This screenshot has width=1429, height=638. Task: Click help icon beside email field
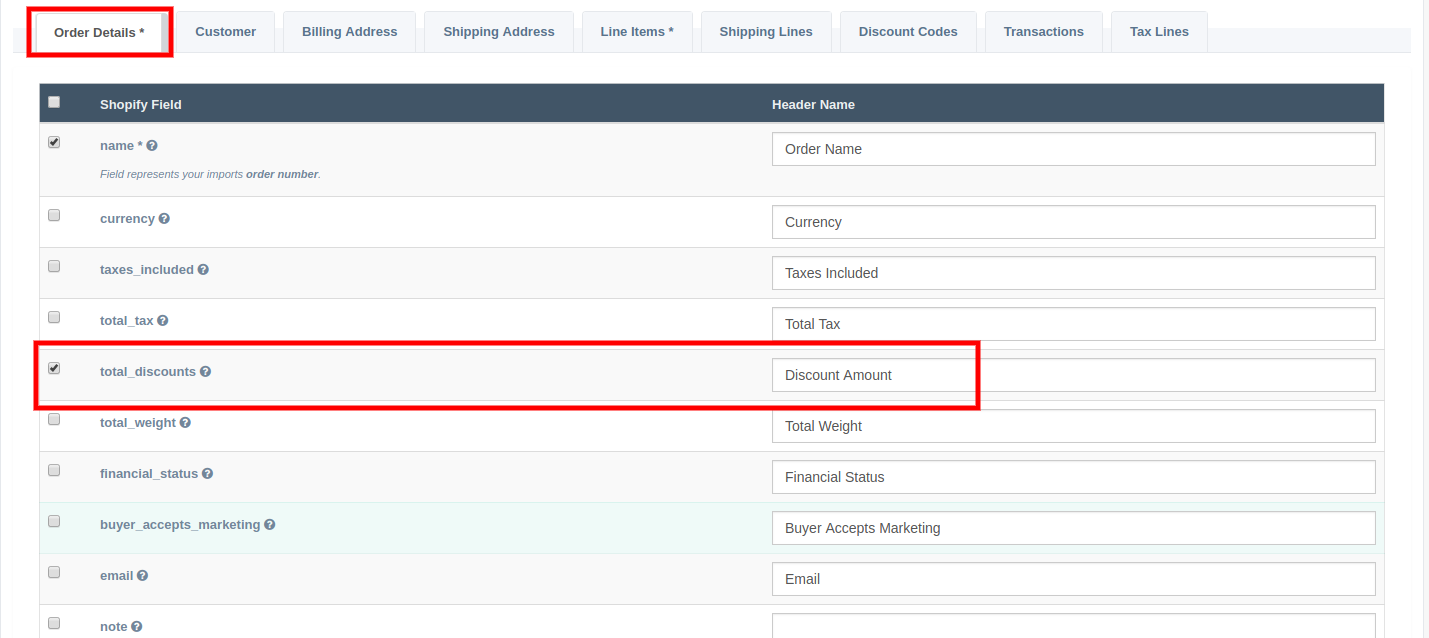click(x=143, y=576)
